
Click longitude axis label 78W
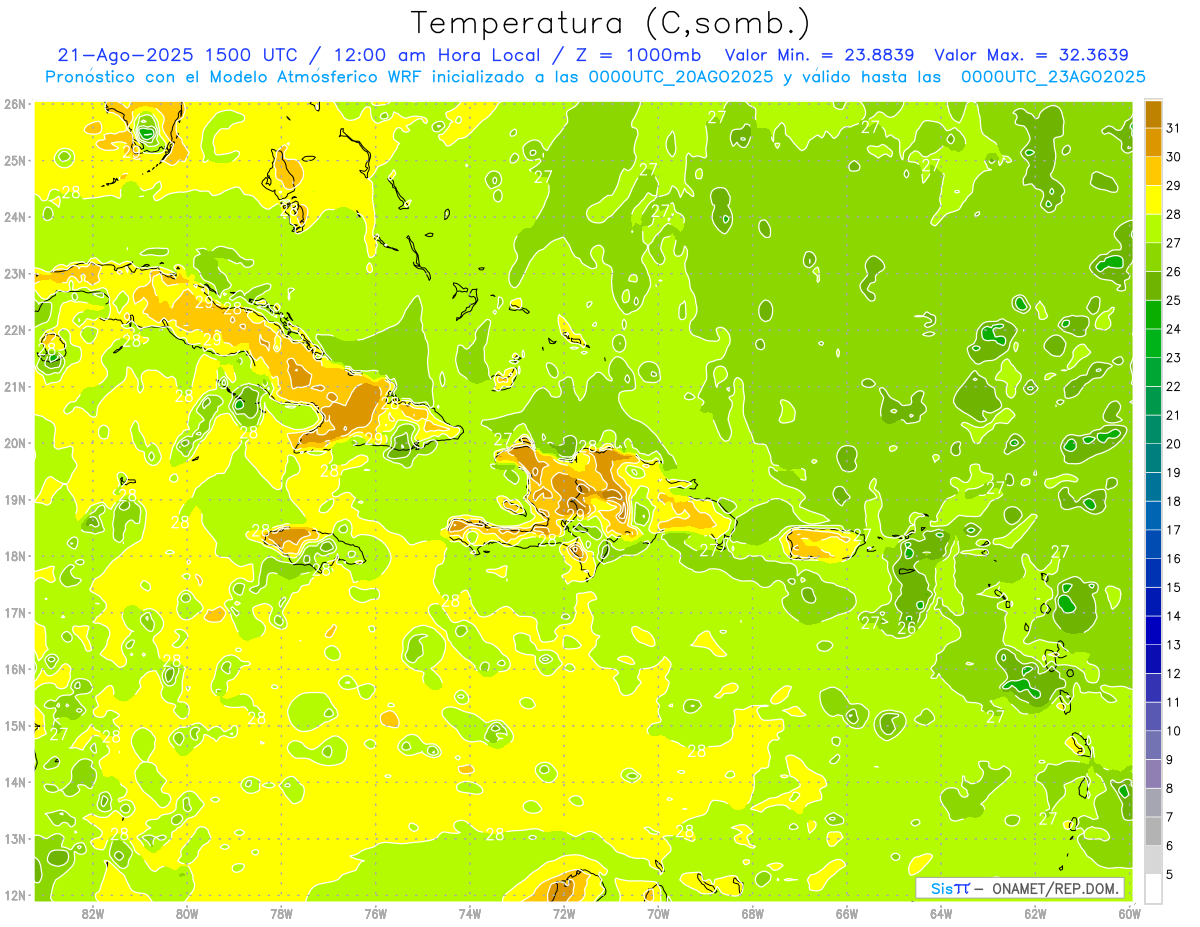tap(281, 913)
